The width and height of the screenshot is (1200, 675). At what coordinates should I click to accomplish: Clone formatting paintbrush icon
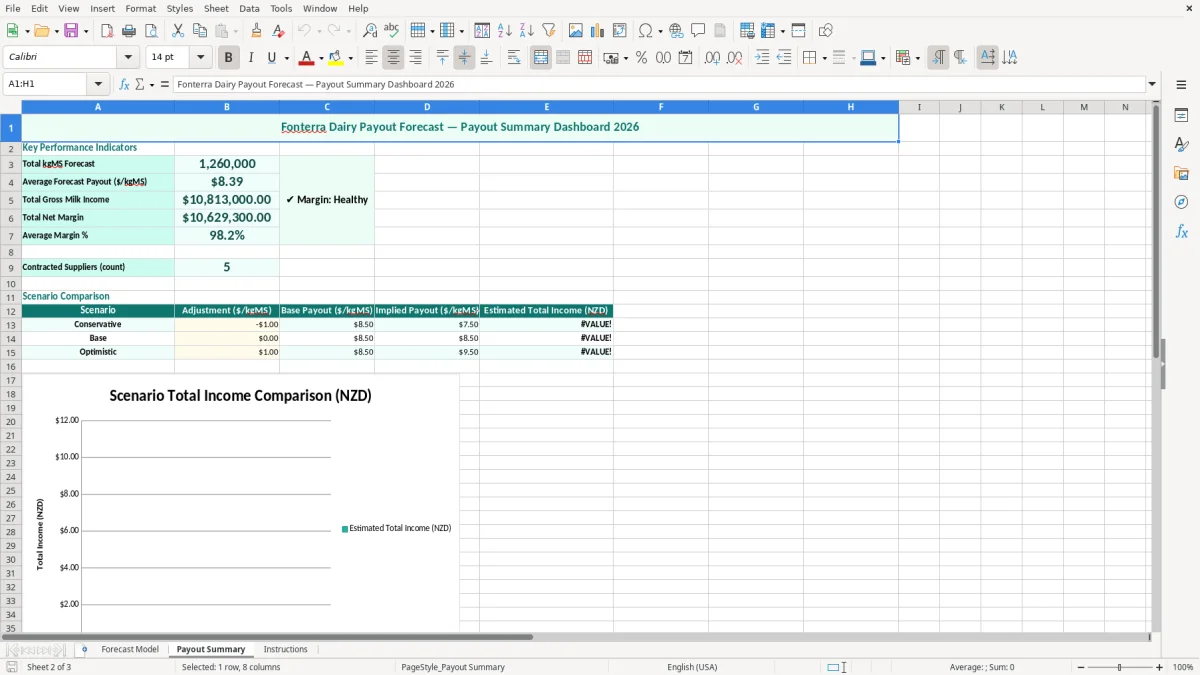256,31
